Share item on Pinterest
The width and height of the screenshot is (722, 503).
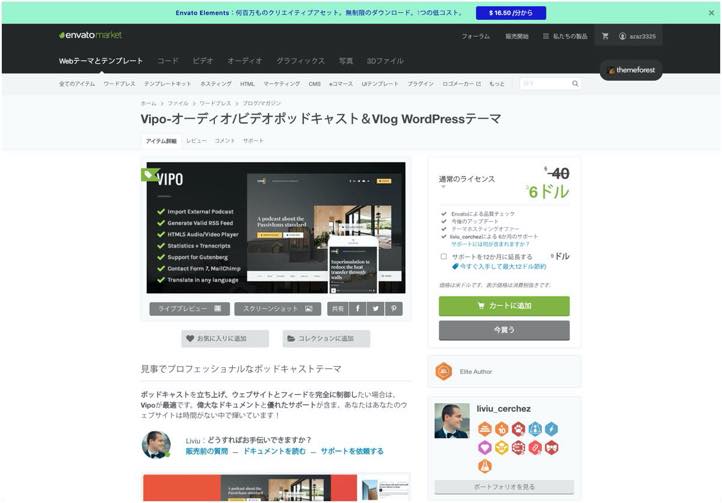click(394, 309)
